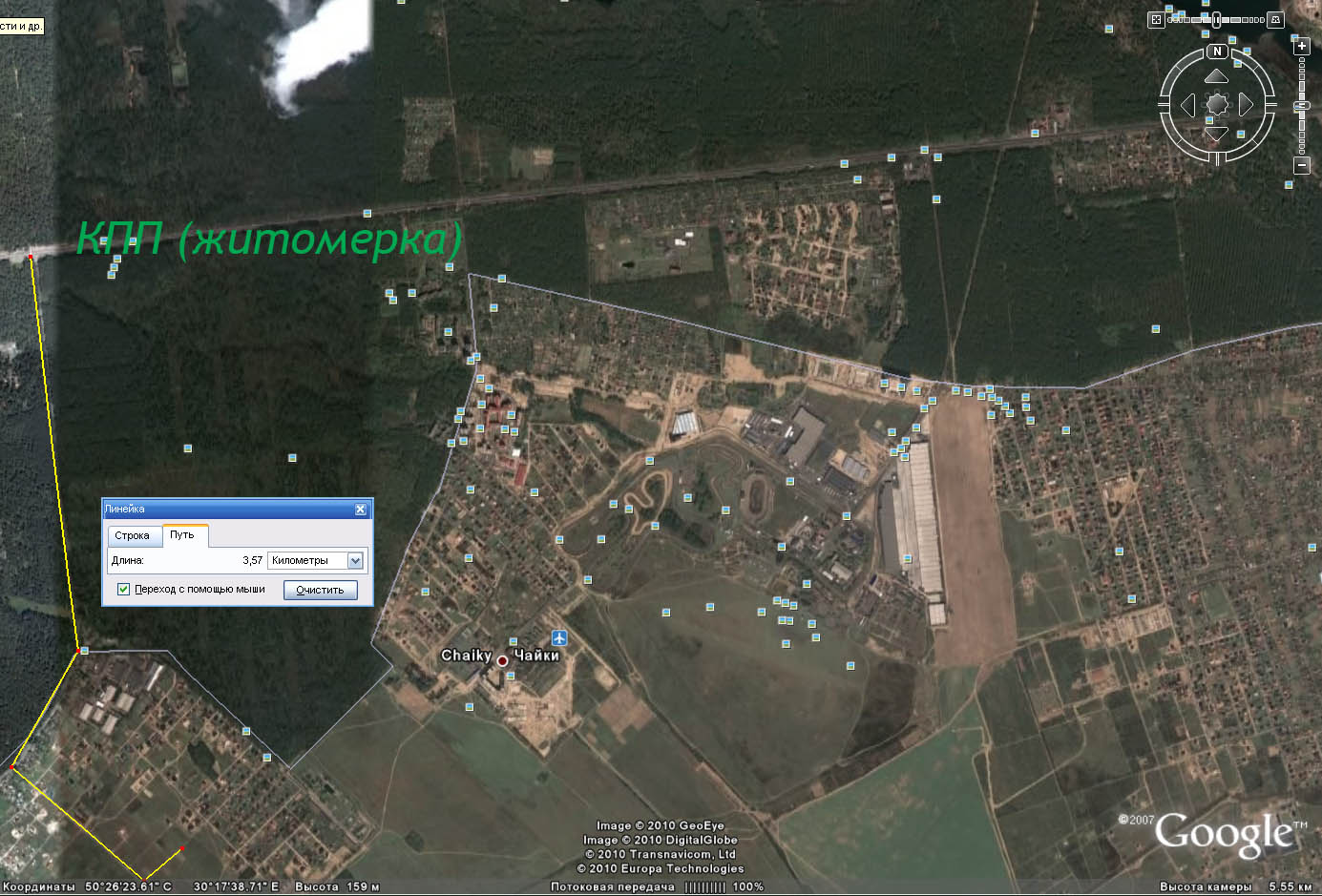Click the center look-joystick of the compass
Viewport: 1322px width, 896px height.
[1217, 105]
